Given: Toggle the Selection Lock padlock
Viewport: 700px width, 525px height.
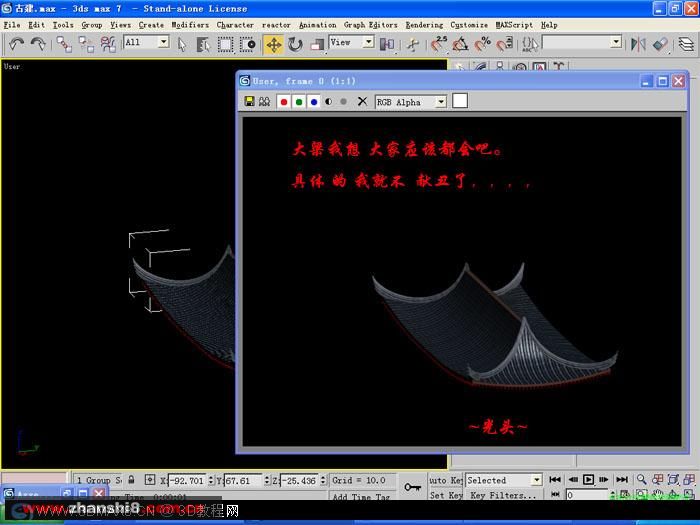Looking at the screenshot, I should pyautogui.click(x=131, y=480).
